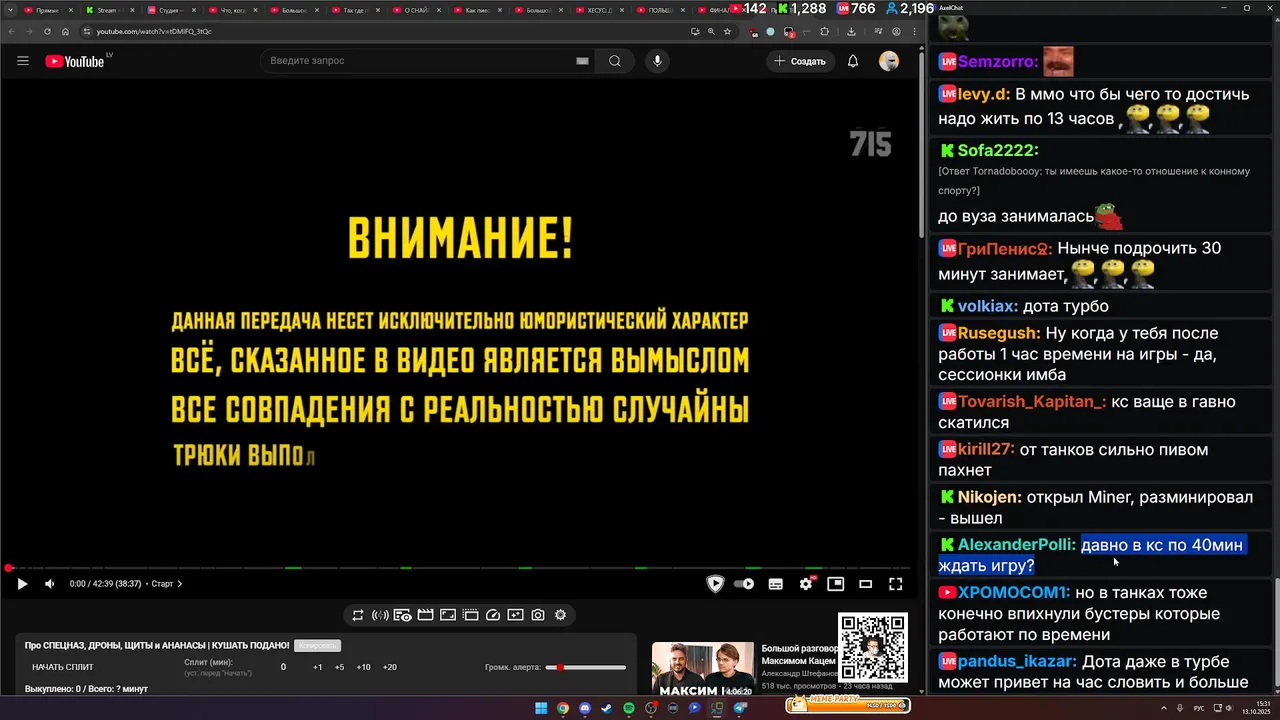
Task: Start voice search with the microphone
Action: coord(657,61)
